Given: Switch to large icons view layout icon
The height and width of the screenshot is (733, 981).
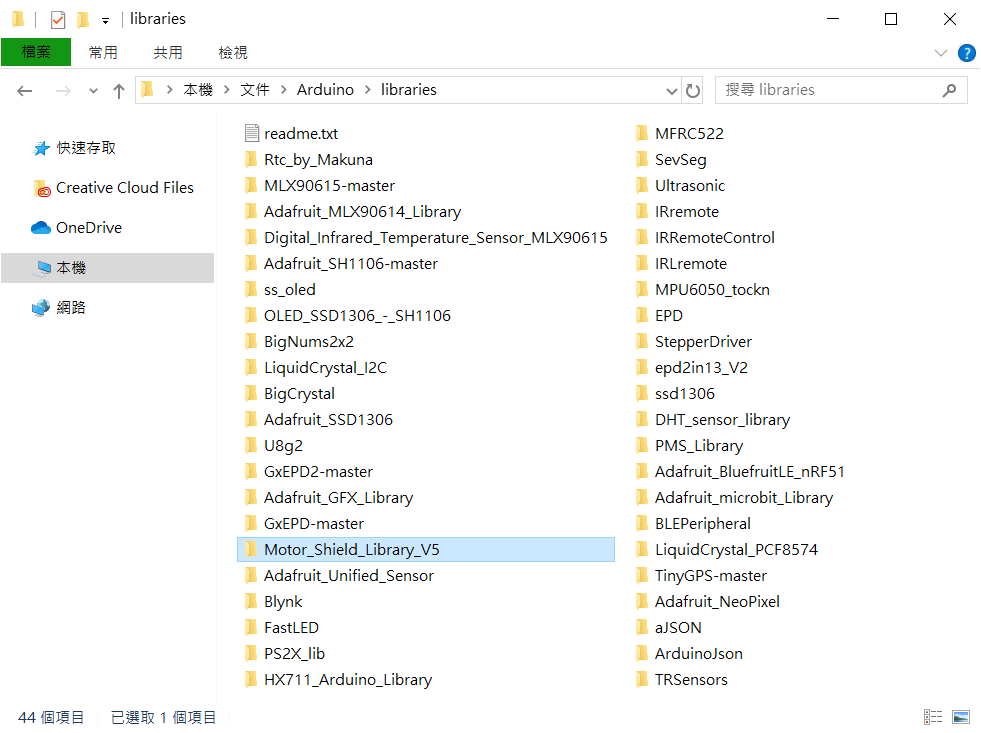Looking at the screenshot, I should pos(960,717).
